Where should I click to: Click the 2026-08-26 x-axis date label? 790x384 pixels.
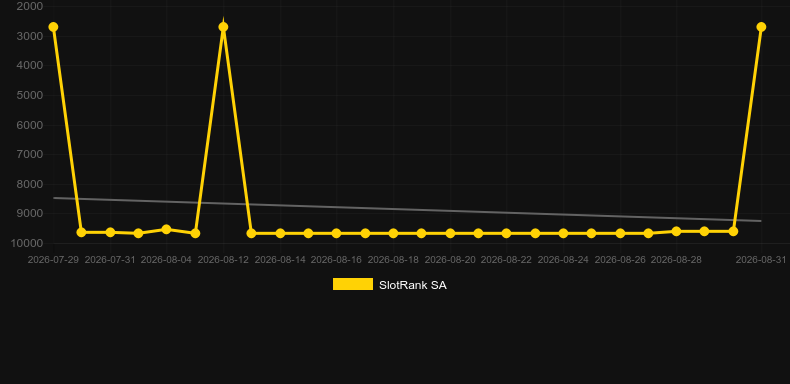[620, 260]
